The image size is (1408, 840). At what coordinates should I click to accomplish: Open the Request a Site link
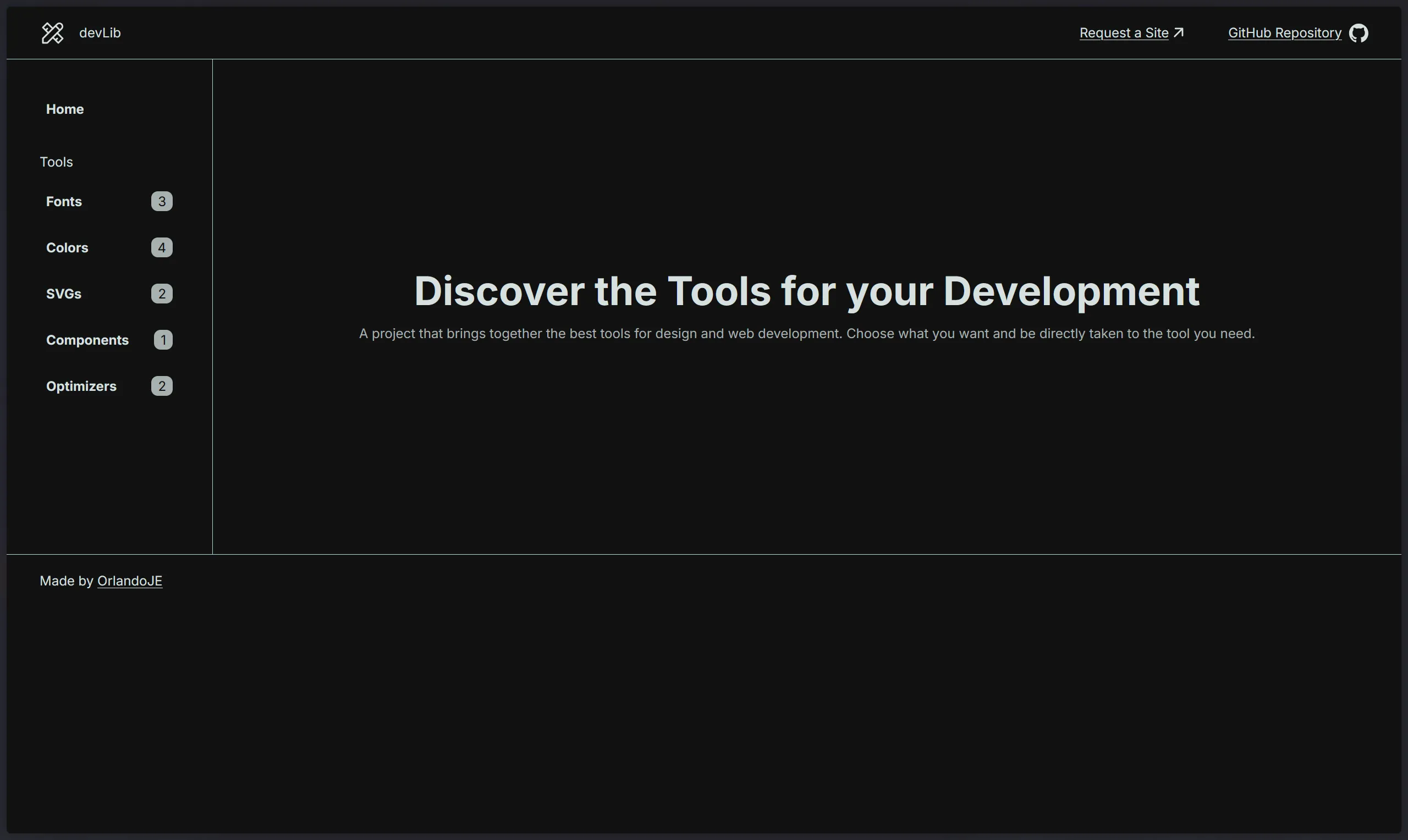[x=1123, y=32]
